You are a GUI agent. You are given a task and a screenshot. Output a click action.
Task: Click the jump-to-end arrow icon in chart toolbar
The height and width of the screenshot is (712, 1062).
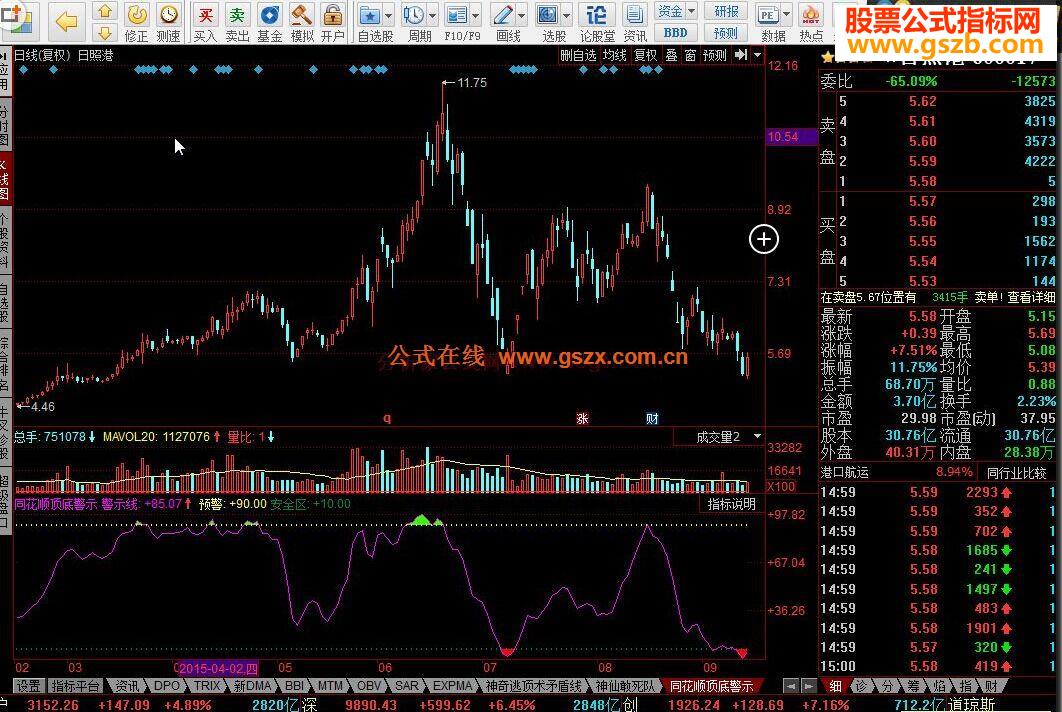741,55
